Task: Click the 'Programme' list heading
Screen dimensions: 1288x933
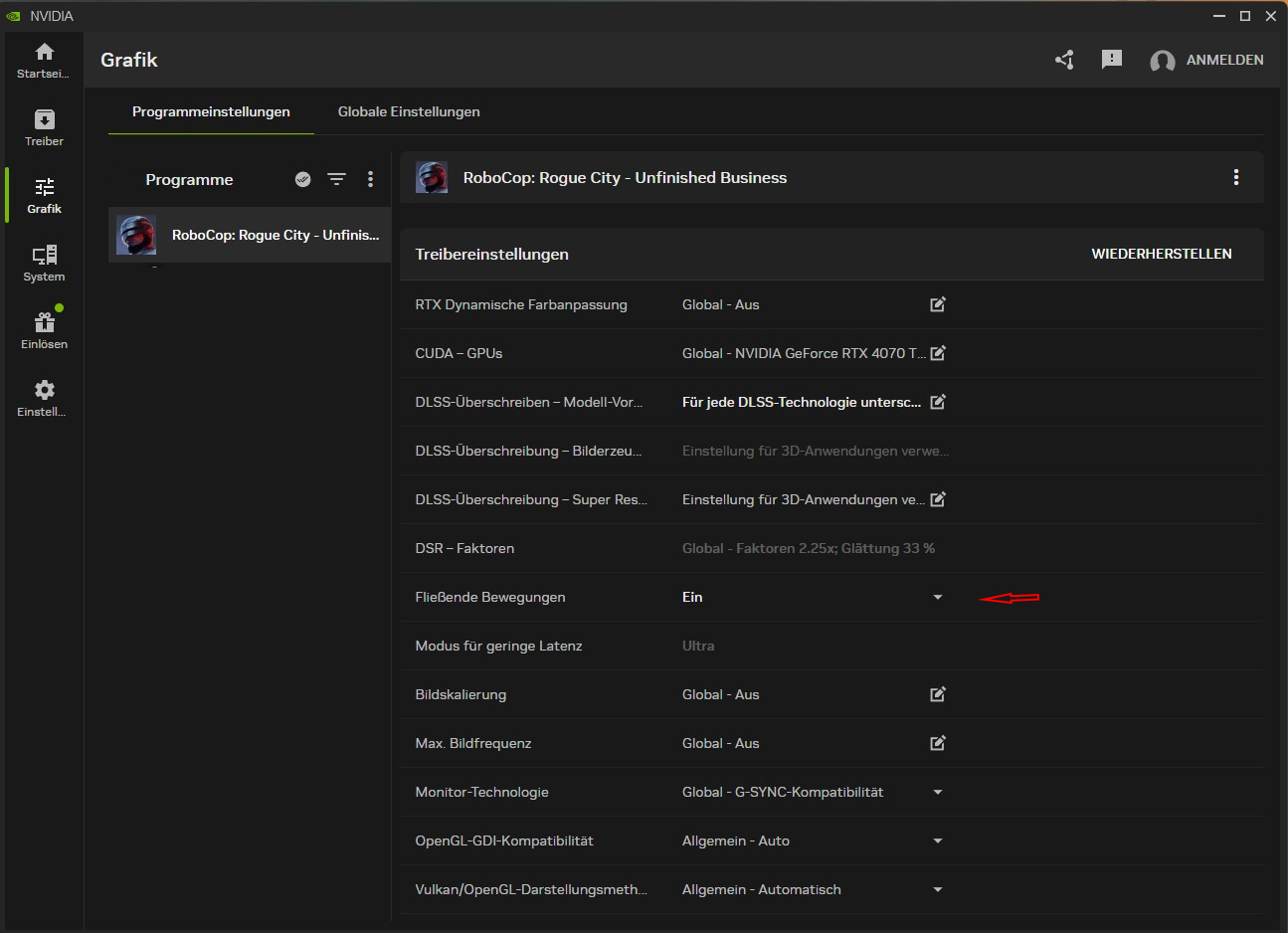Action: (189, 179)
